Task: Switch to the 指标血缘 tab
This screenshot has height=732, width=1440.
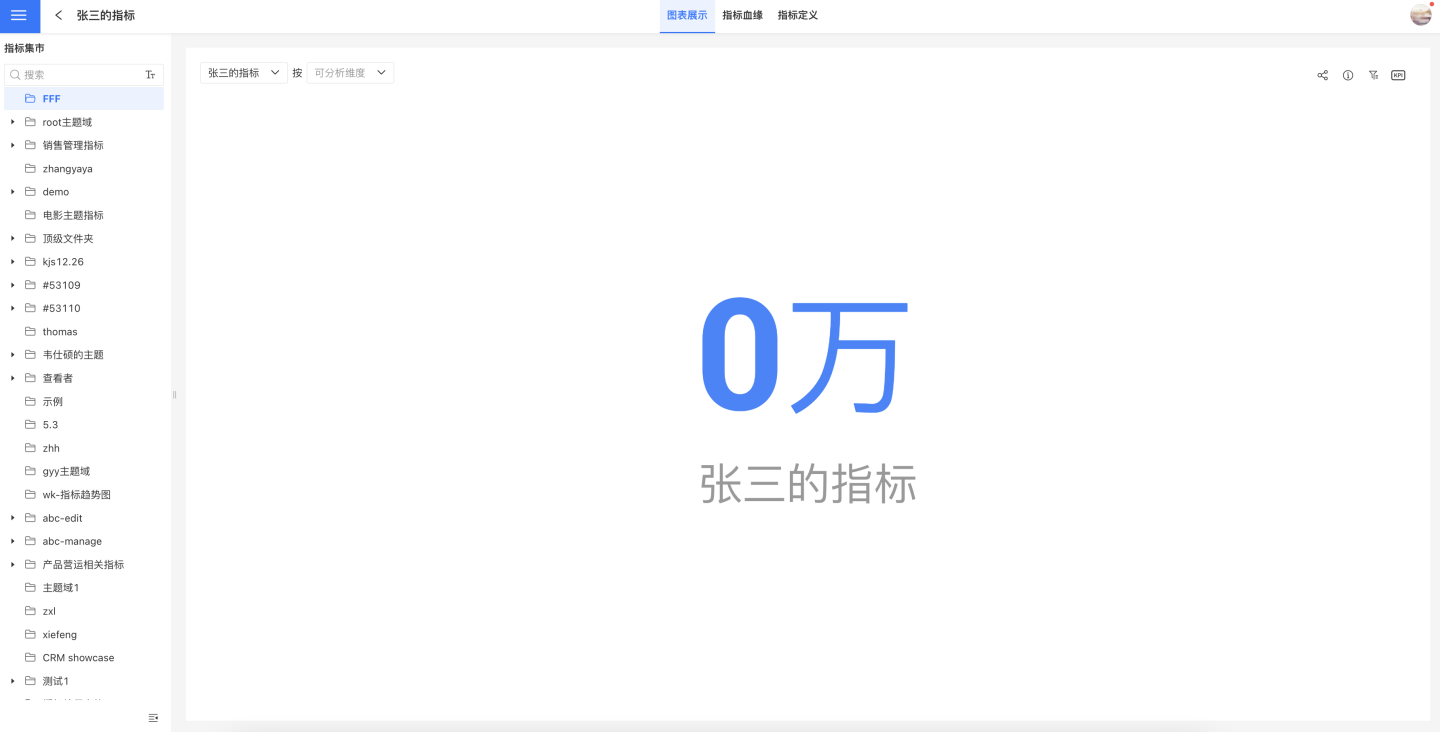Action: pos(742,16)
